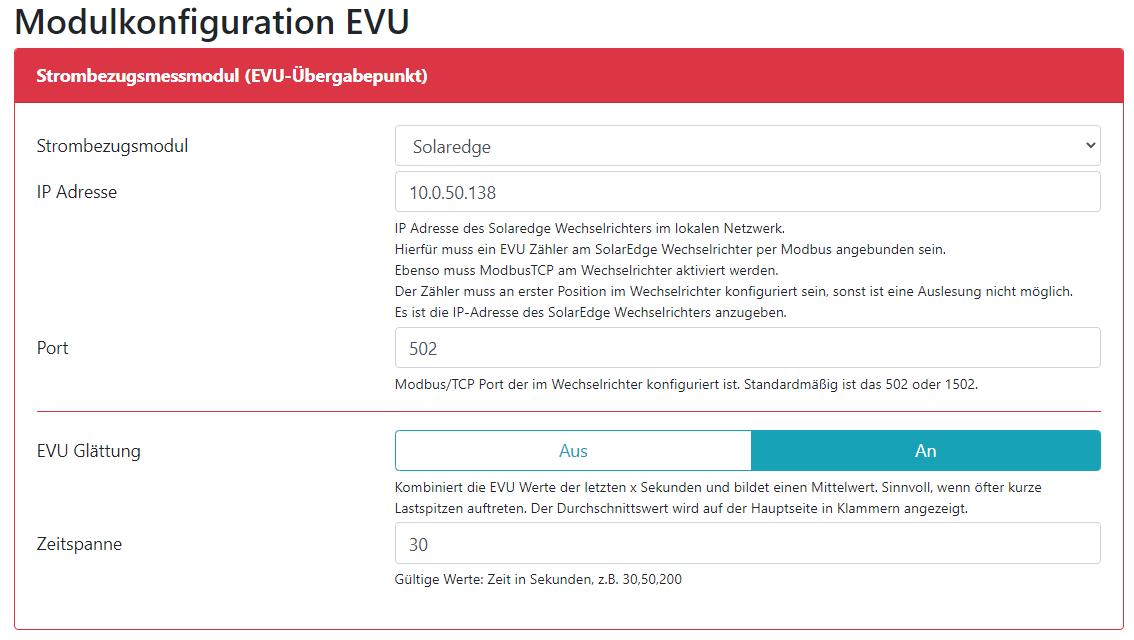The width and height of the screenshot is (1134, 640).
Task: Click the Modbus/TCP Port standard hint text
Action: point(686,384)
